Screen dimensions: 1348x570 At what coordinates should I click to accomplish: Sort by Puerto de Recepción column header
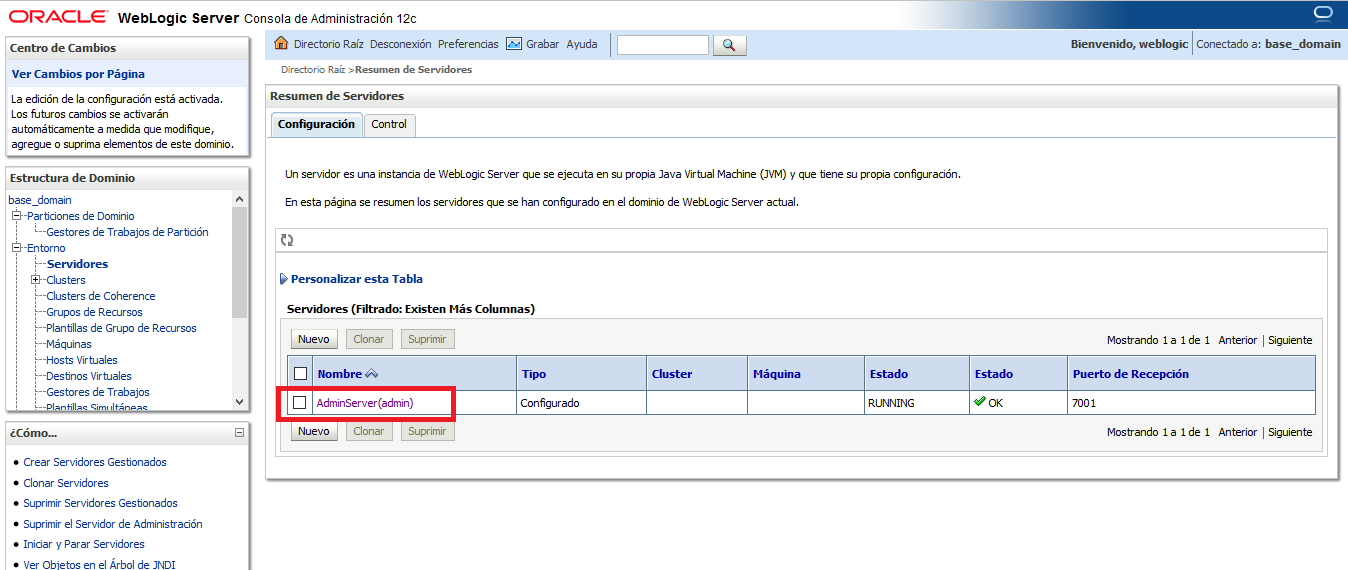tap(1131, 374)
